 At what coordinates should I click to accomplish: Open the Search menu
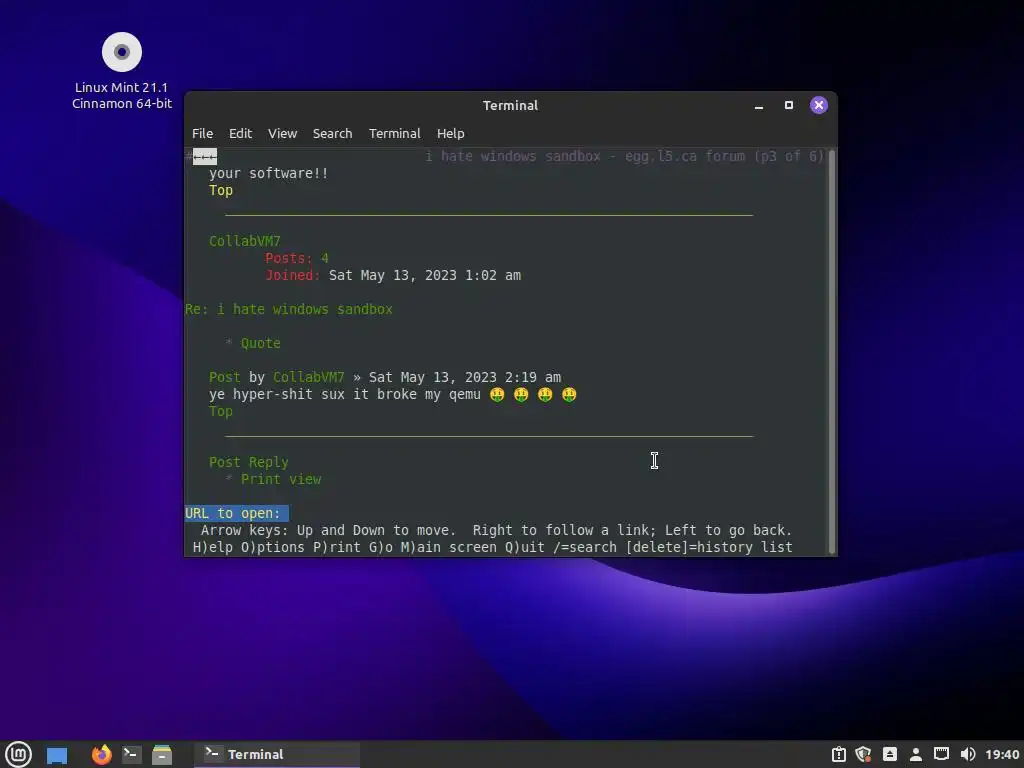tap(332, 133)
